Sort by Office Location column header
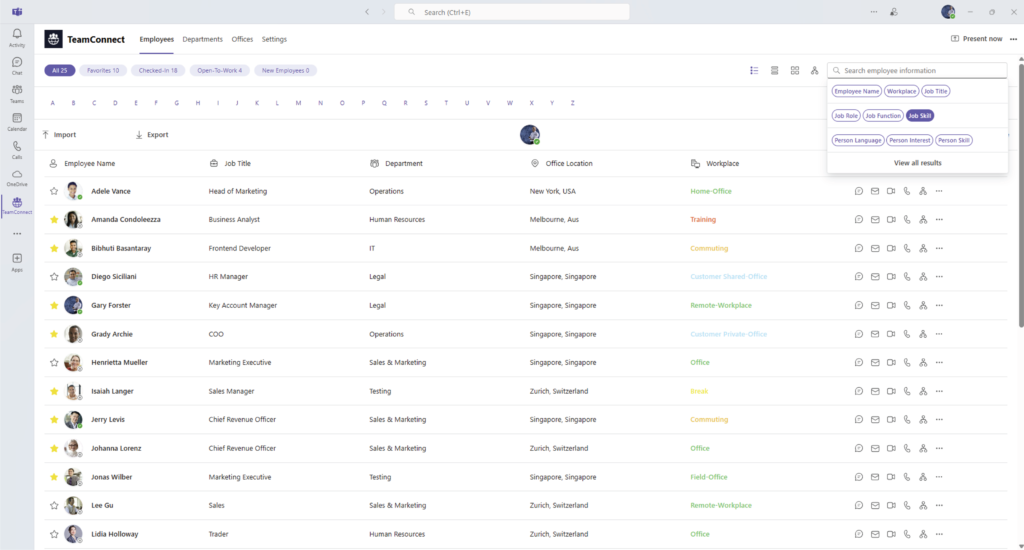The image size is (1024, 550). [x=569, y=163]
